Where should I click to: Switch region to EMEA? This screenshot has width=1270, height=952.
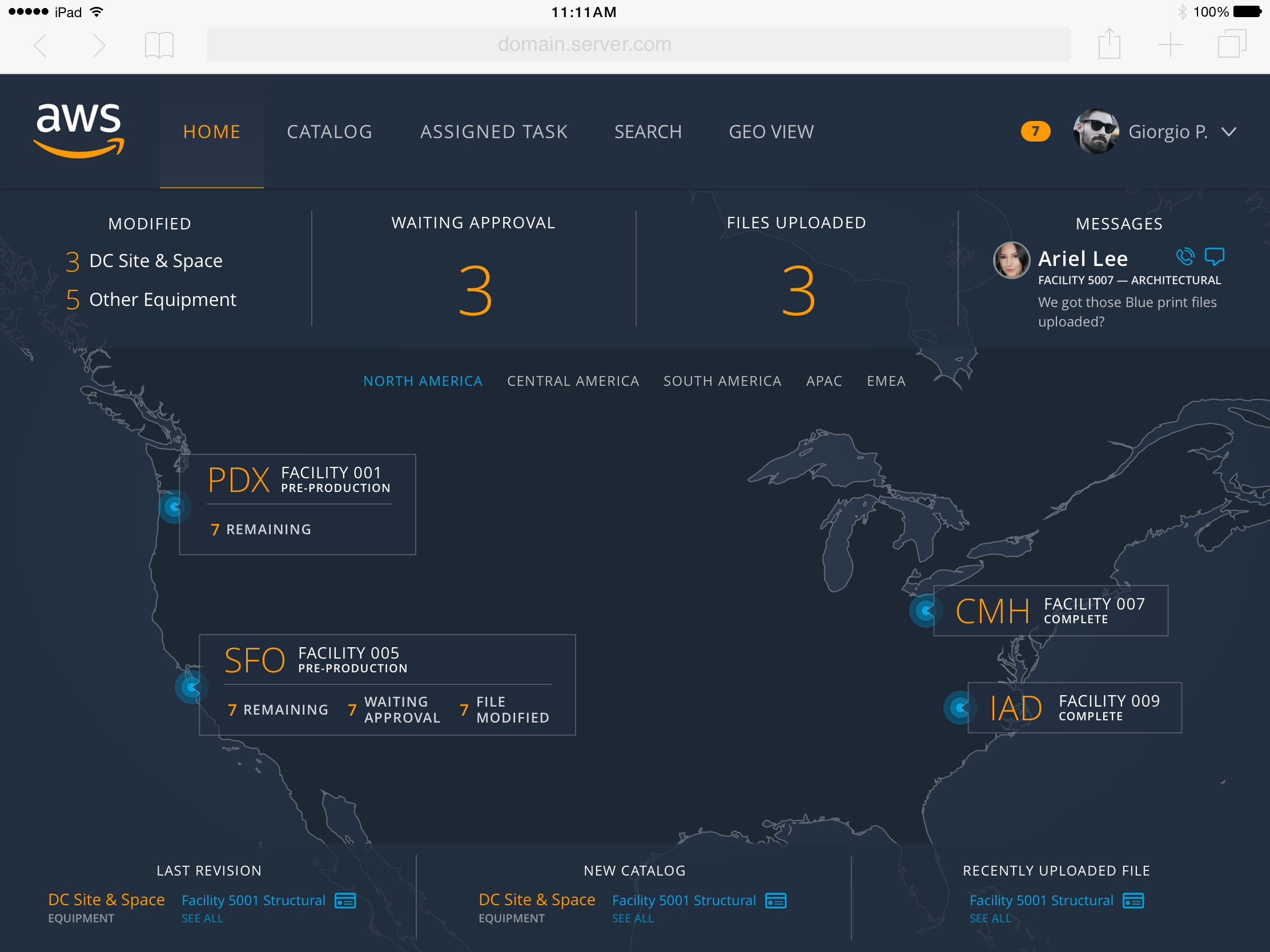click(x=886, y=381)
